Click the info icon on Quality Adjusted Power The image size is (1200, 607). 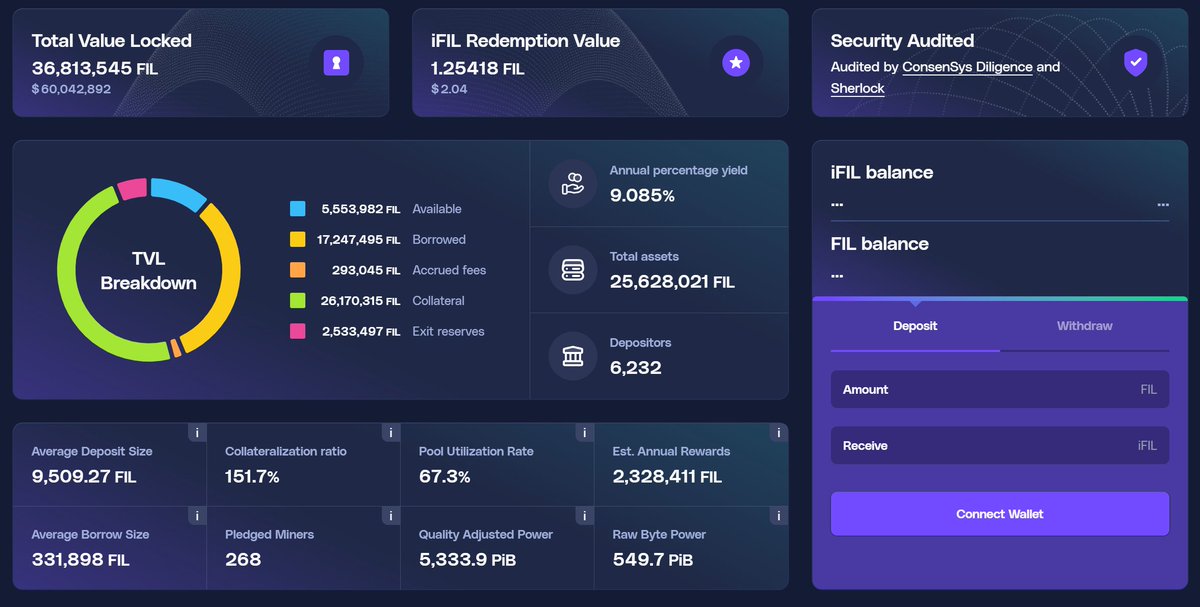pyautogui.click(x=584, y=515)
